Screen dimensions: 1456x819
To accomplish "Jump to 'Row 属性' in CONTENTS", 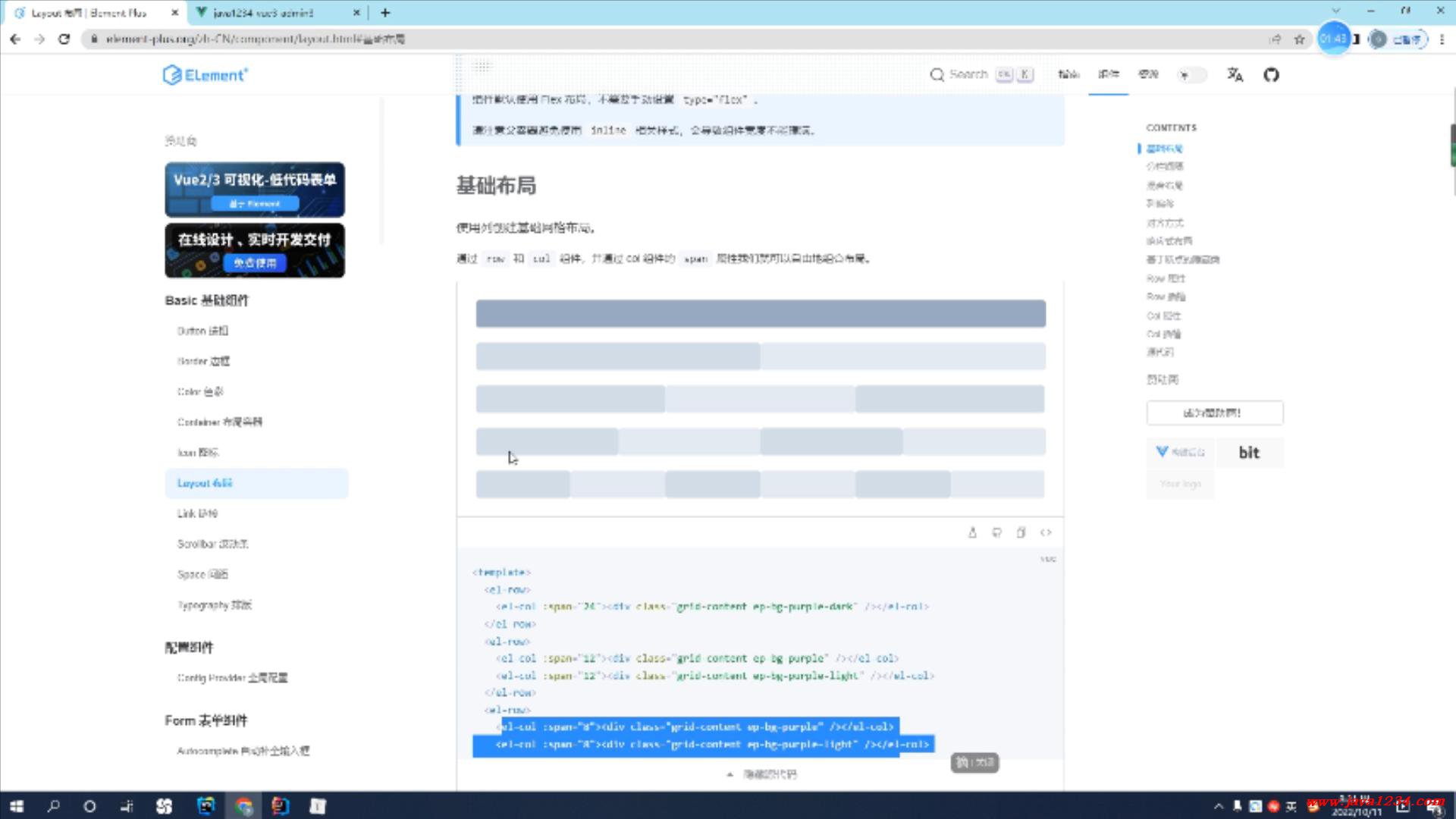I will coord(1166,278).
